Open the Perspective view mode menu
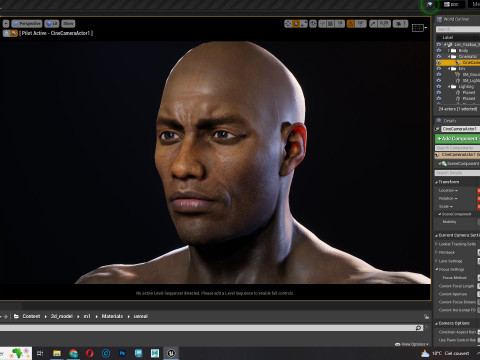This screenshot has width=480, height=360. (x=27, y=24)
